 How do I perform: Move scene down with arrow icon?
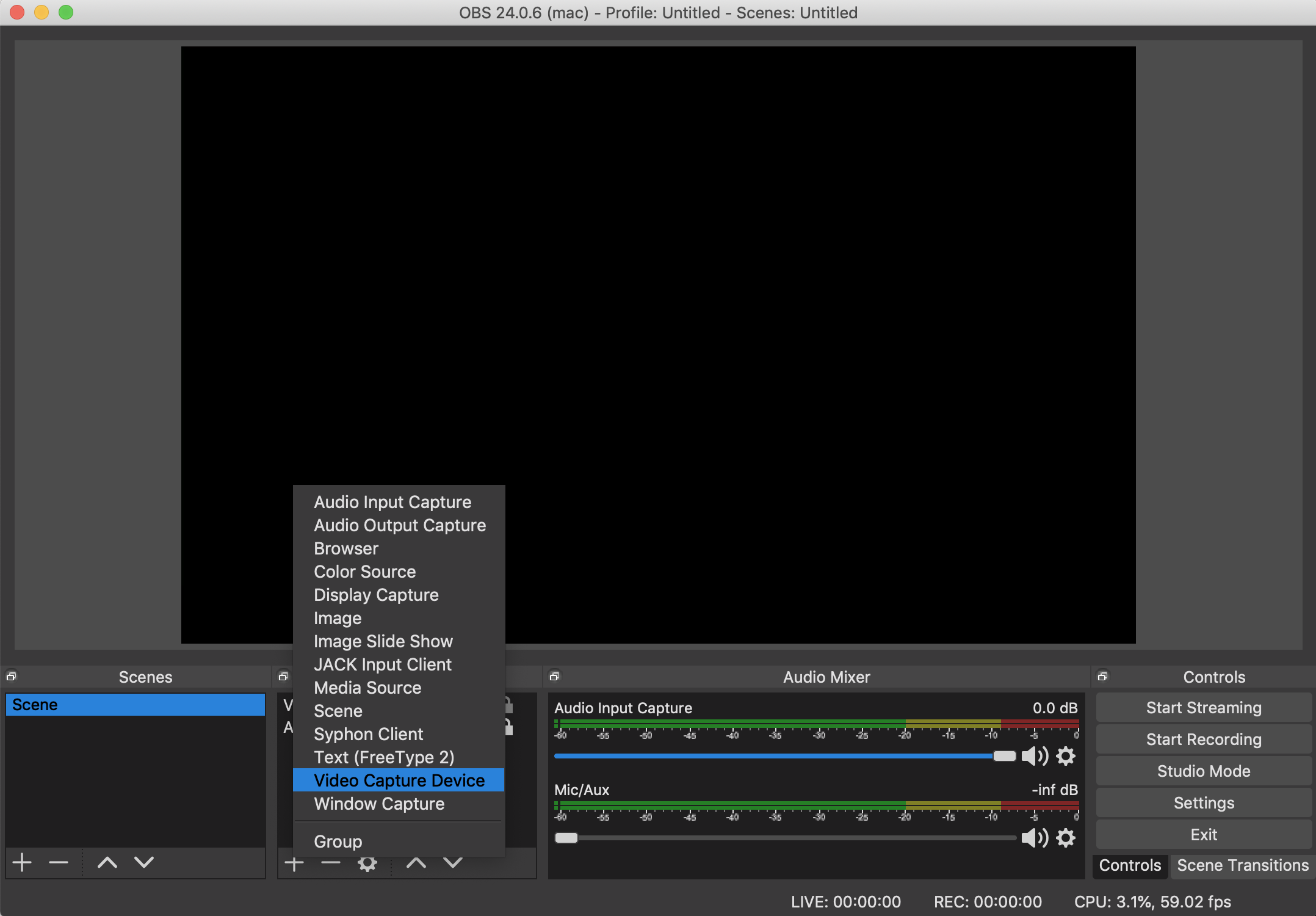click(144, 863)
